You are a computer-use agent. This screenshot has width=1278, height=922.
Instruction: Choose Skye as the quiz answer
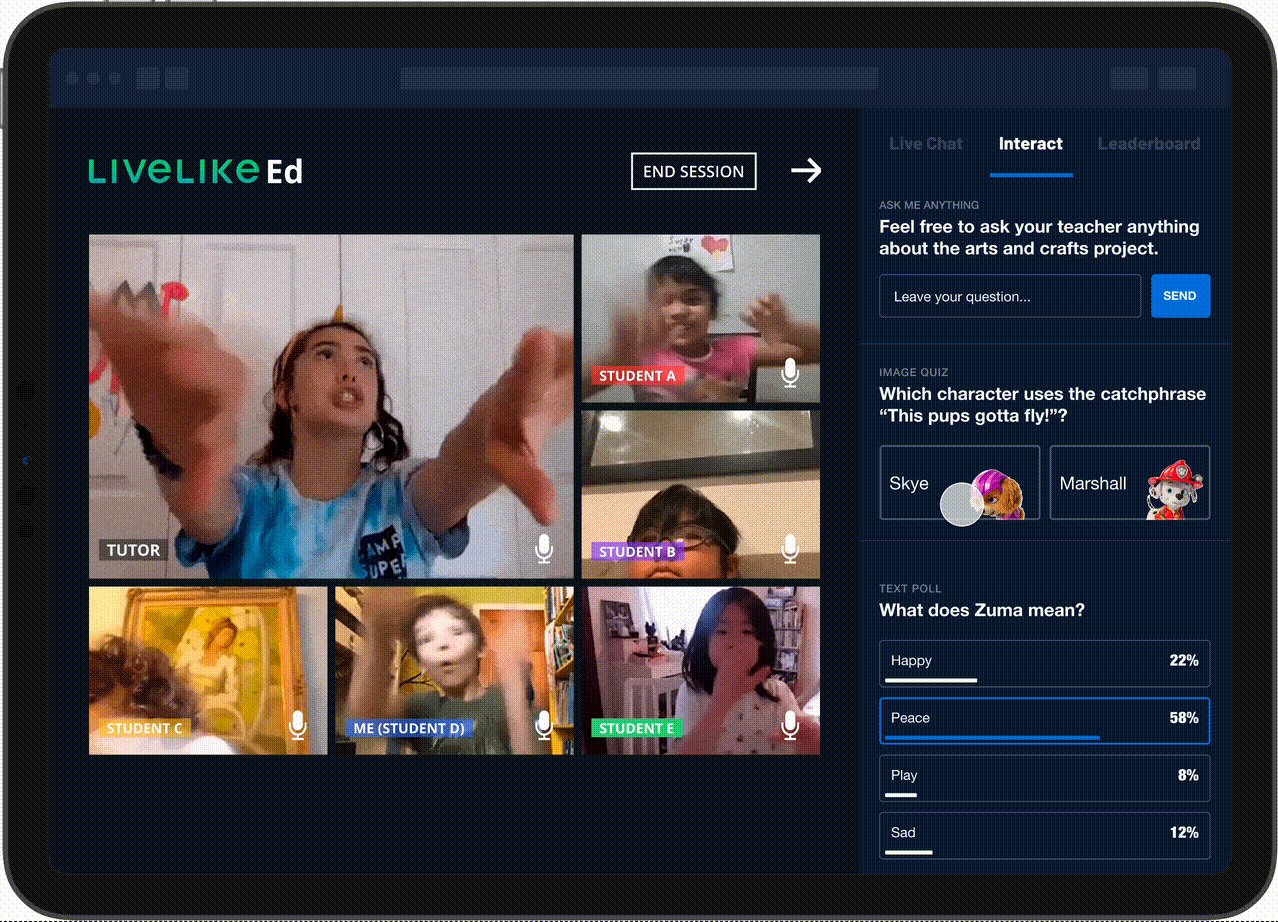[960, 483]
